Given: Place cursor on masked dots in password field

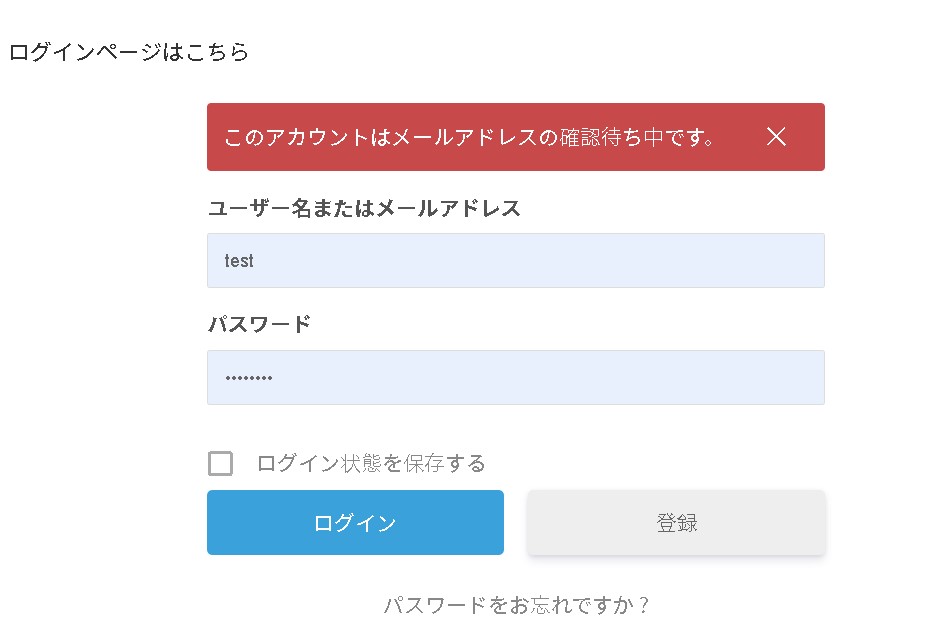Looking at the screenshot, I should coord(248,378).
